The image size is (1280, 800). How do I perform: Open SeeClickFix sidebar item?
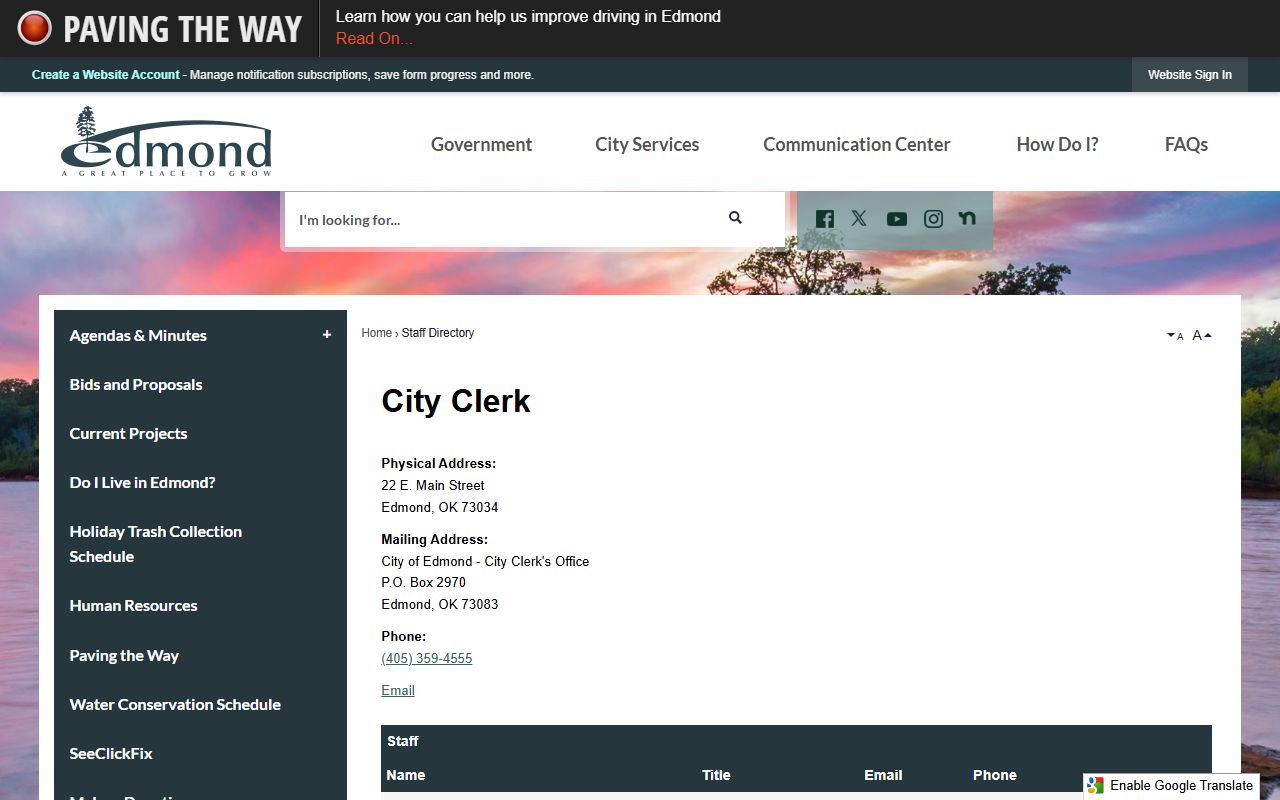(111, 753)
